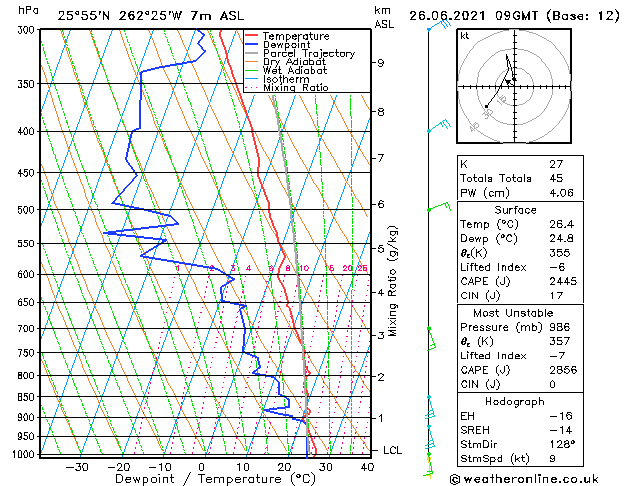Click the 1000 hPa pressure label

click(25, 454)
